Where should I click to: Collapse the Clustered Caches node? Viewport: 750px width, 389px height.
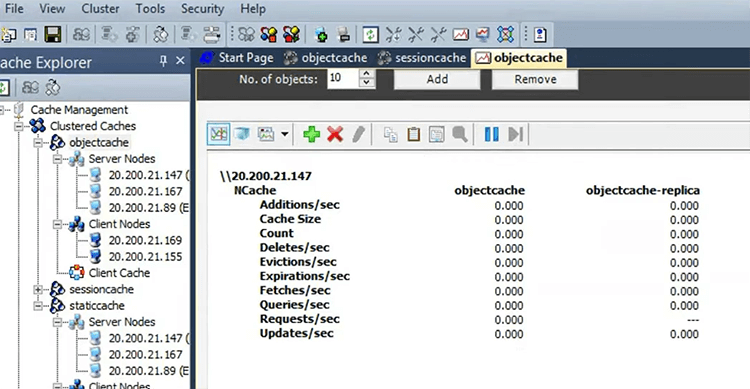19,126
